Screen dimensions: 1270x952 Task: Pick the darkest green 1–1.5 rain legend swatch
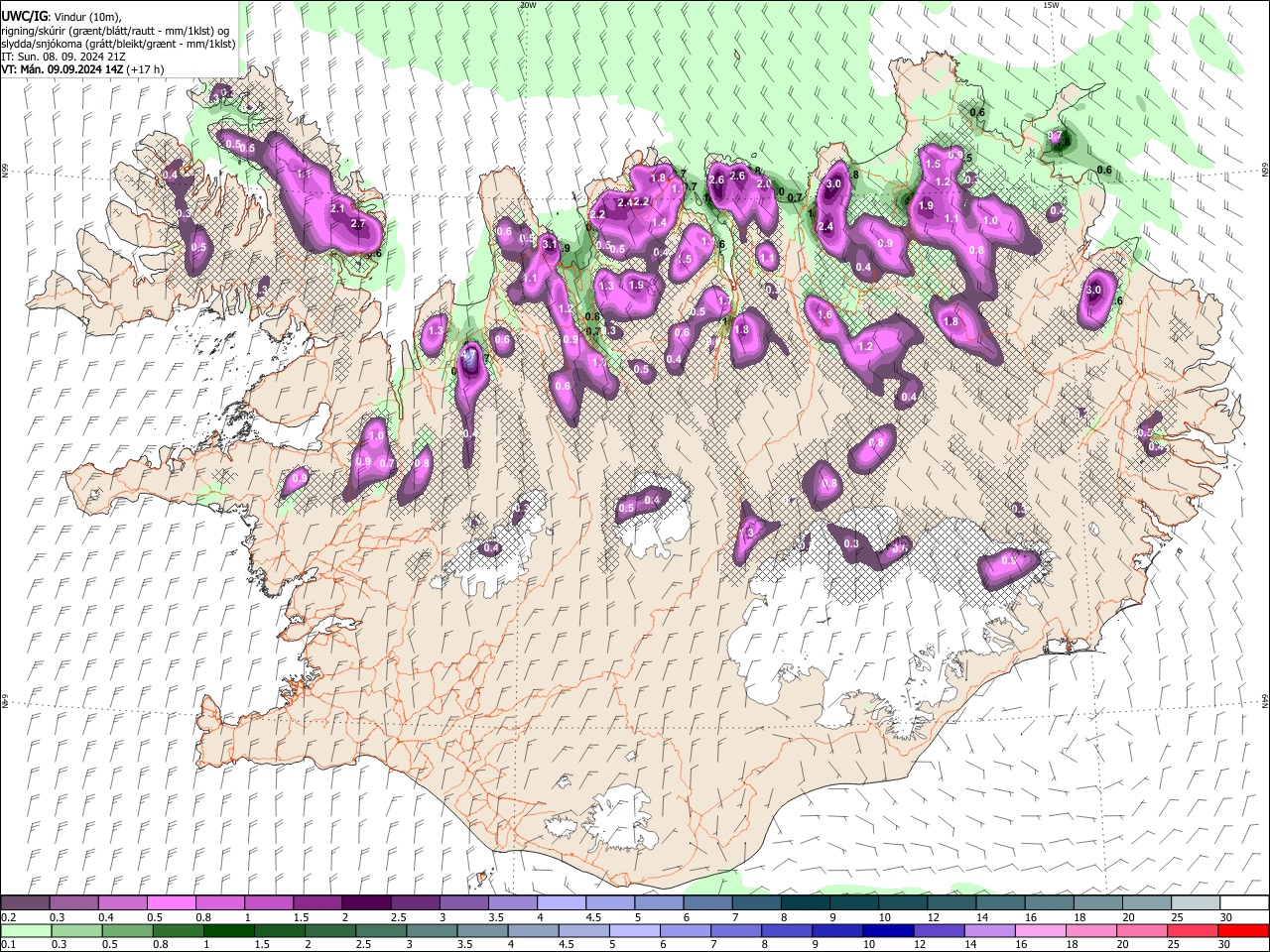(228, 931)
